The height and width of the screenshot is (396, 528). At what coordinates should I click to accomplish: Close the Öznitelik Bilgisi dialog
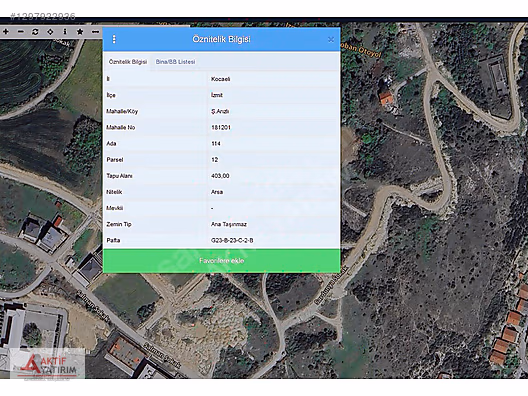pyautogui.click(x=331, y=40)
